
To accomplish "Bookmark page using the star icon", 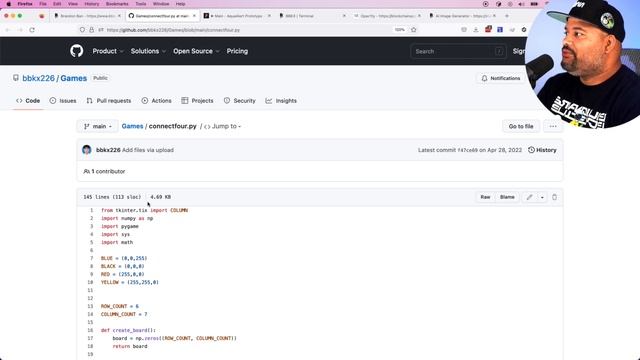I will [413, 30].
